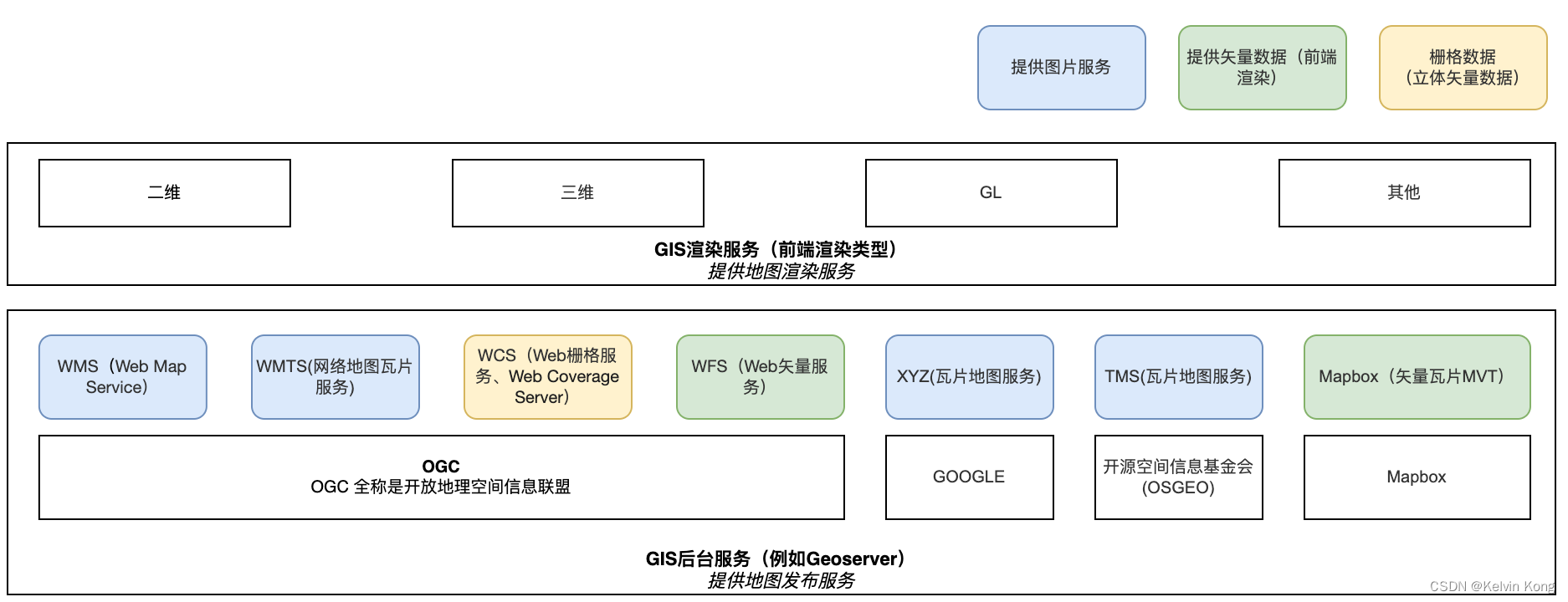Click the 二维 box
The width and height of the screenshot is (1568, 602).
[x=165, y=193]
